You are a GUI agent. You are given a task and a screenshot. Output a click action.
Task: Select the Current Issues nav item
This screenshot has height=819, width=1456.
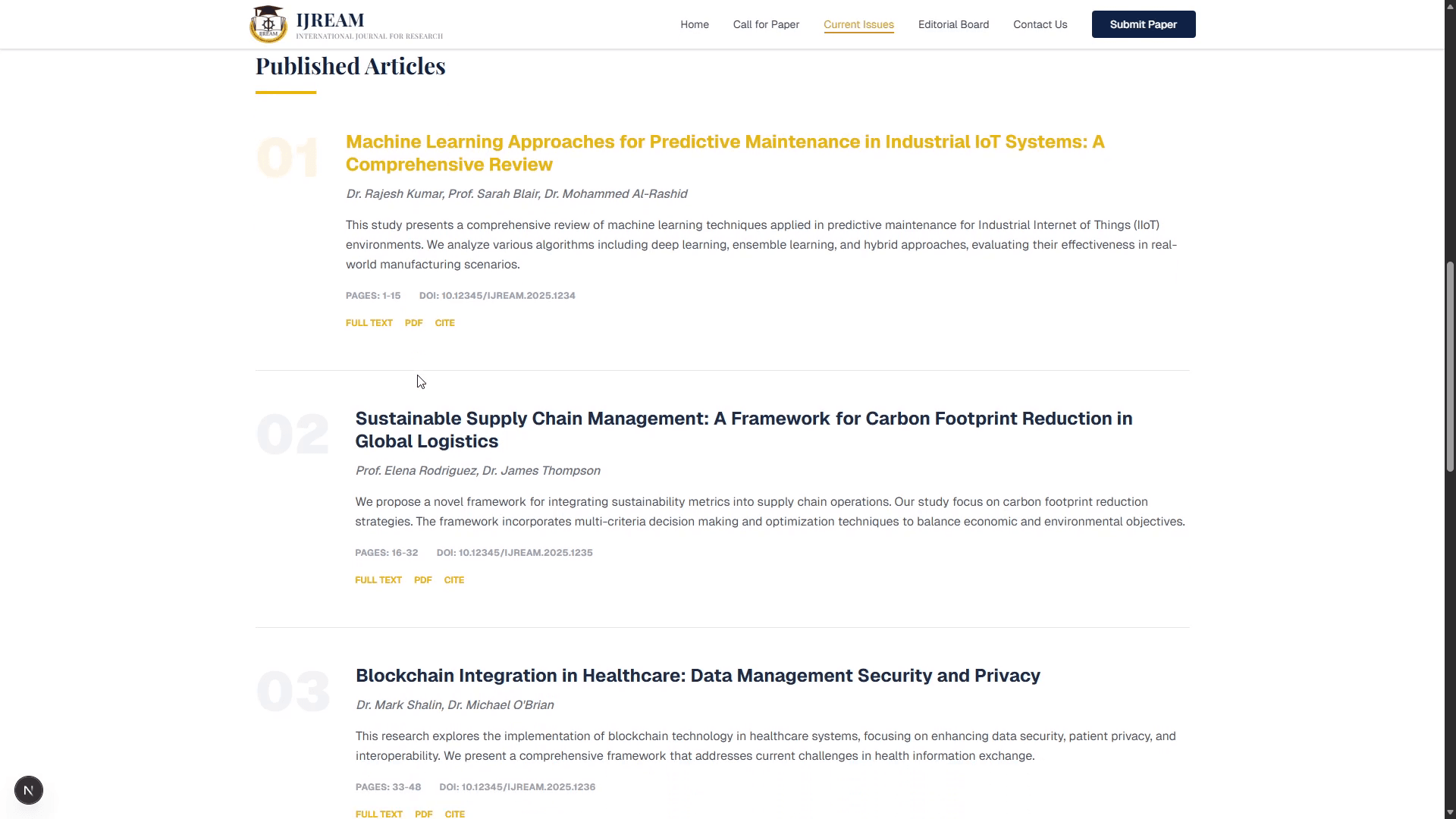click(x=858, y=24)
